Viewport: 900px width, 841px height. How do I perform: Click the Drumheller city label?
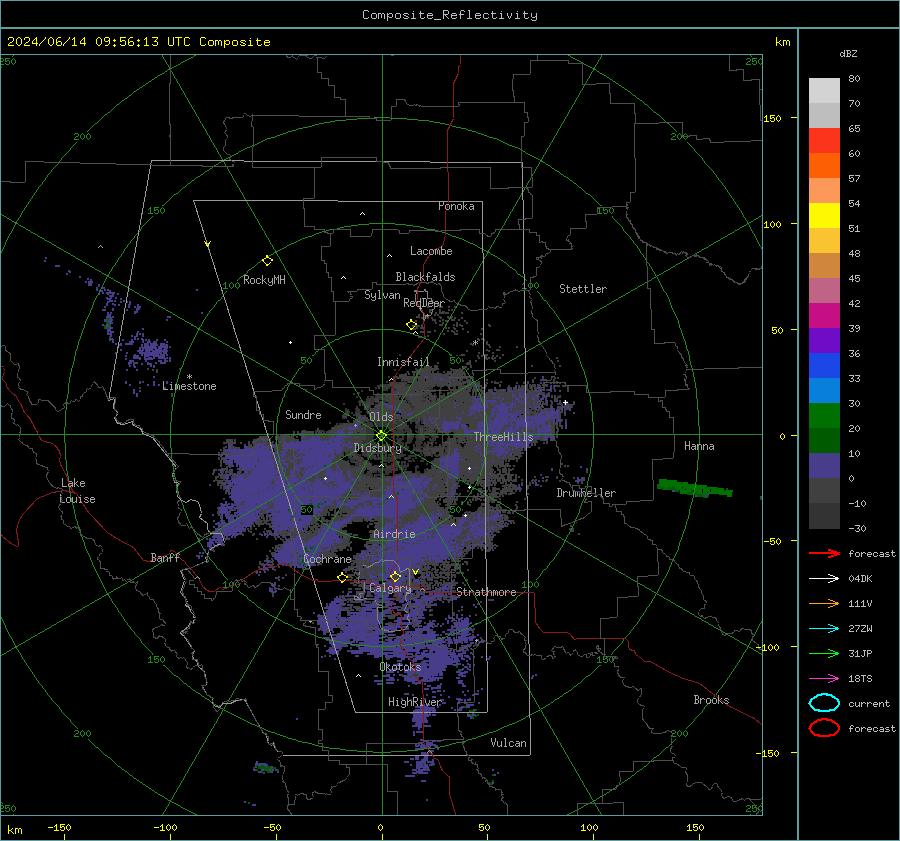(x=586, y=493)
